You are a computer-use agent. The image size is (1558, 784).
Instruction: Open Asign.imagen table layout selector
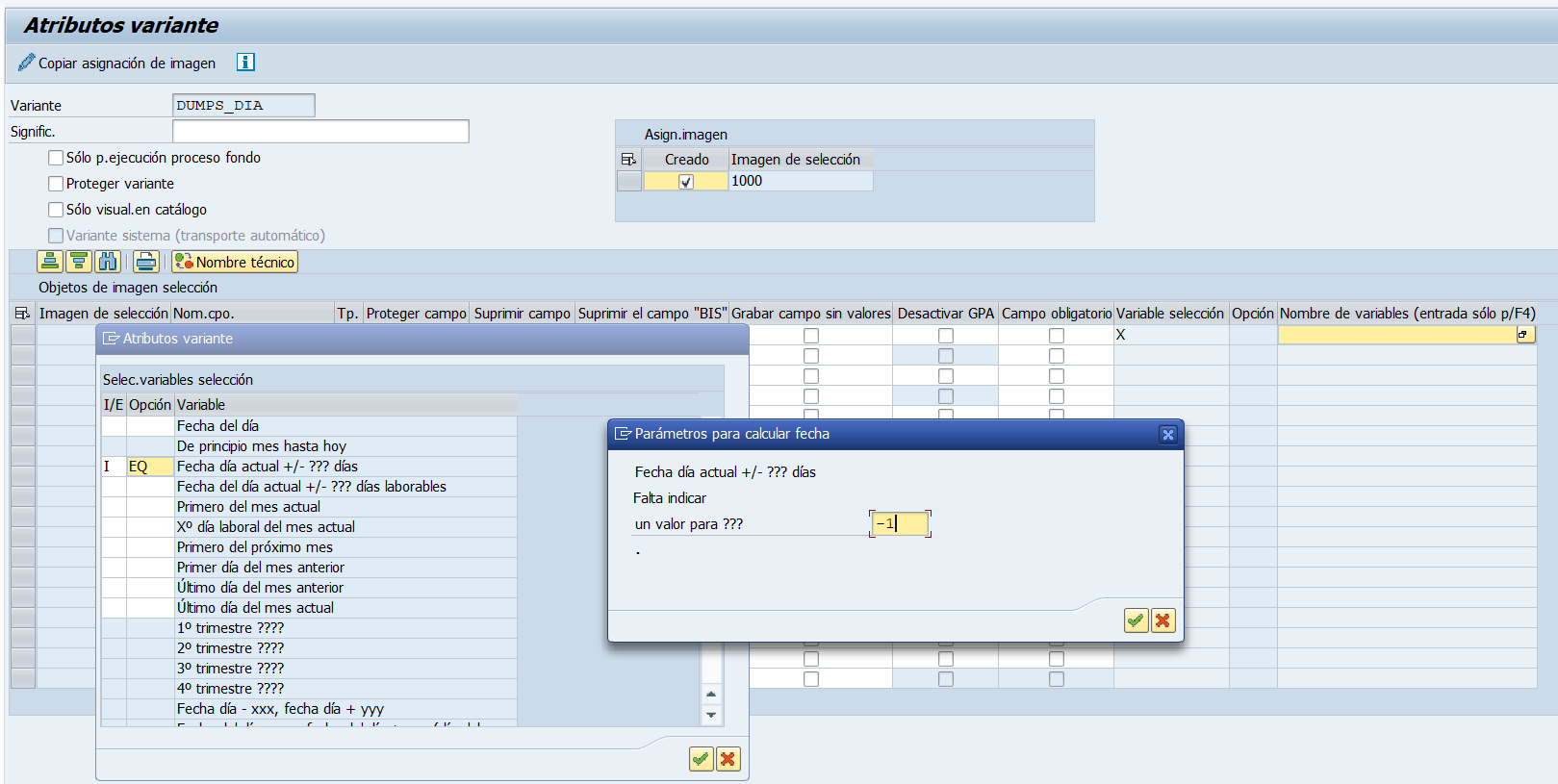(628, 160)
